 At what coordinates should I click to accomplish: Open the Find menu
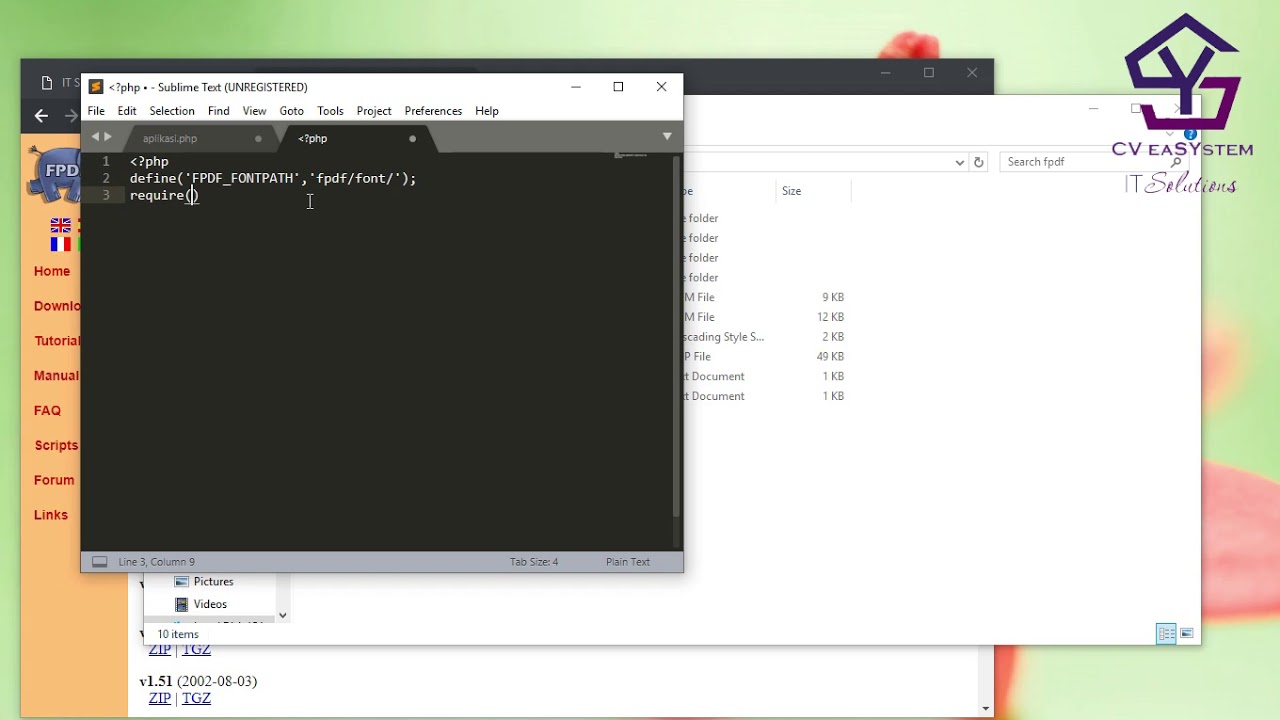click(x=219, y=111)
